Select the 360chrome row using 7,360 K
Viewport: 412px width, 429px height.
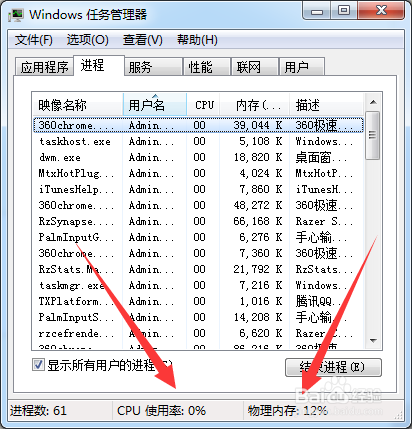198,253
